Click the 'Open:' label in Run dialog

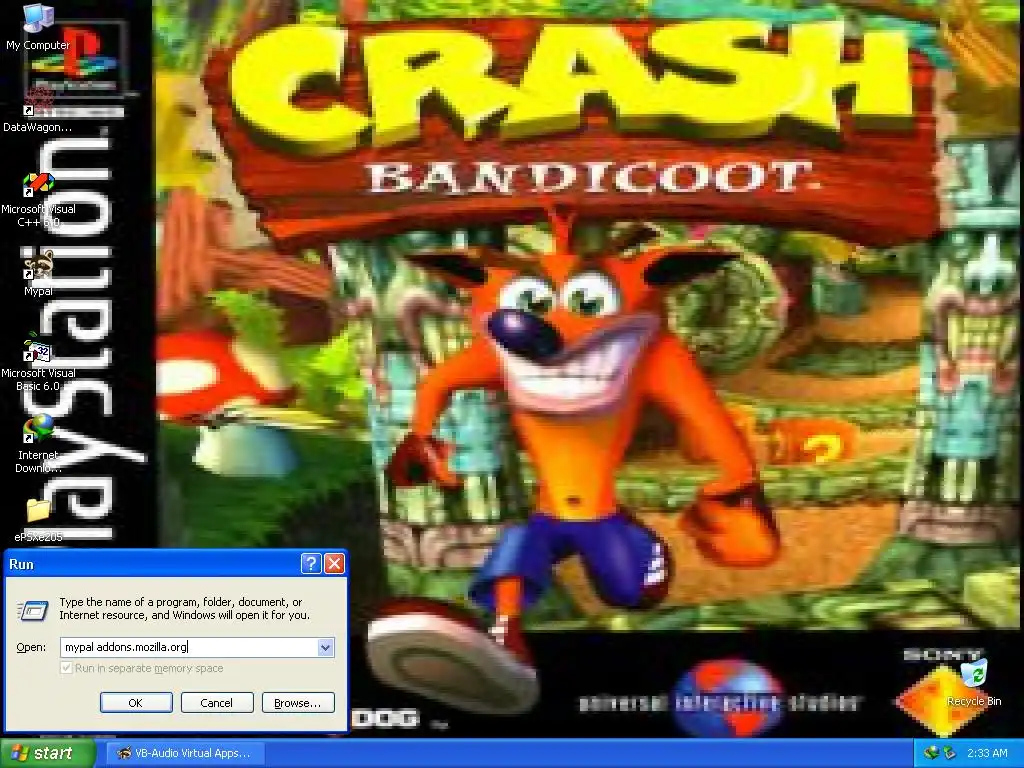point(31,647)
